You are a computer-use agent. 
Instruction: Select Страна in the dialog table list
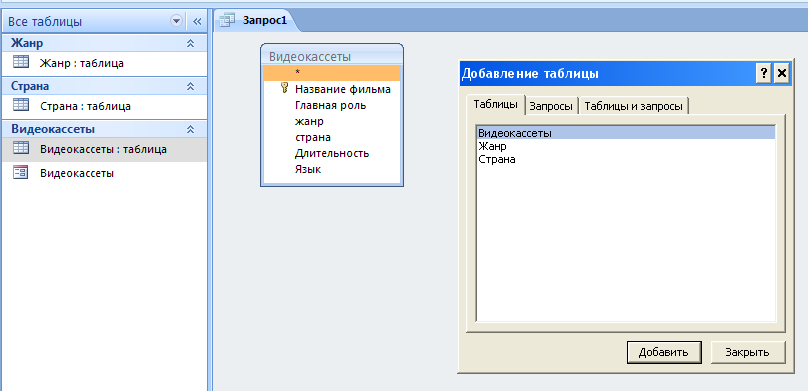[x=626, y=159]
